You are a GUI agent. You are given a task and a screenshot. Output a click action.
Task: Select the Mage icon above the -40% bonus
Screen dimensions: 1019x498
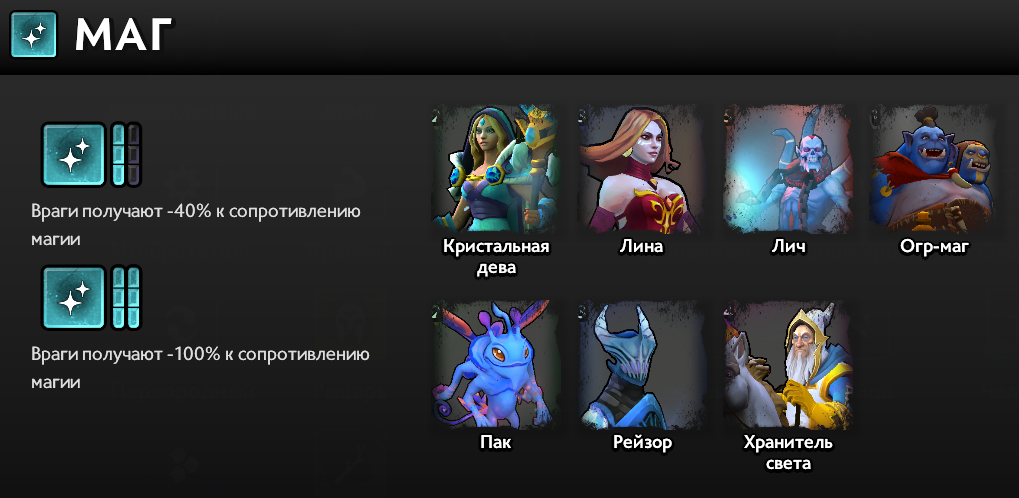coord(73,155)
